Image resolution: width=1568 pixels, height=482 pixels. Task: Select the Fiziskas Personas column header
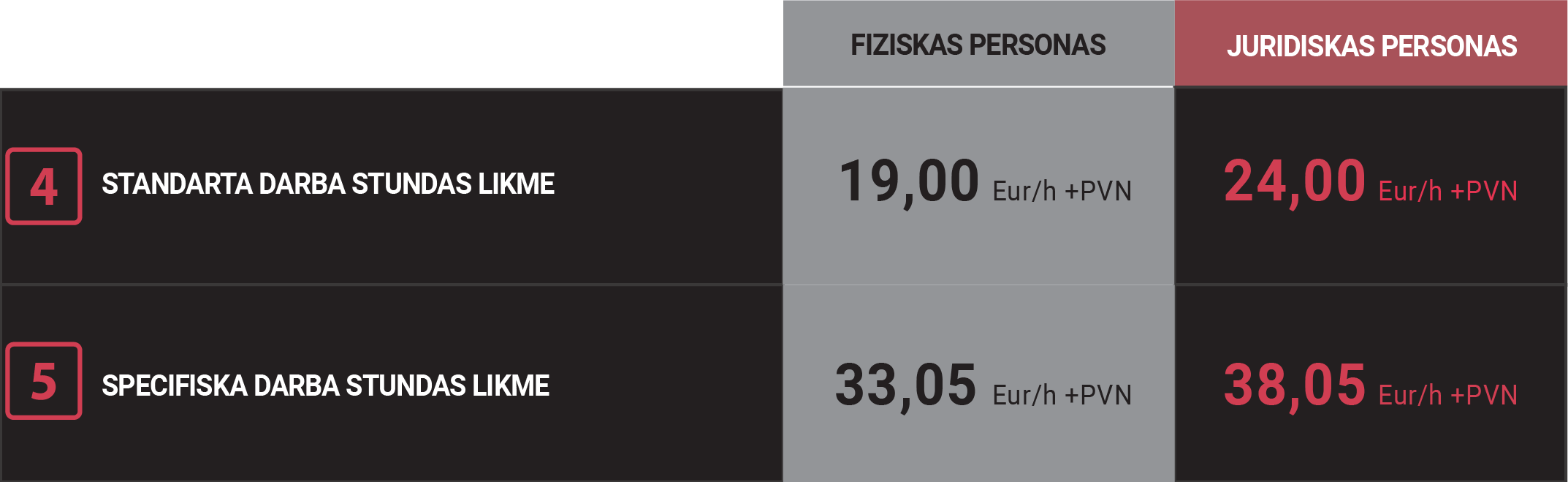click(978, 45)
